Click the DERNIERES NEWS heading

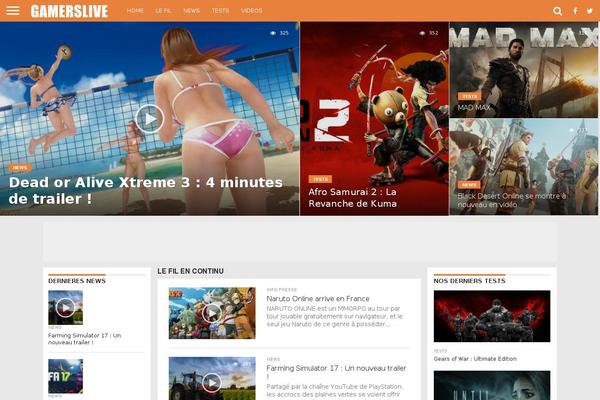click(77, 281)
